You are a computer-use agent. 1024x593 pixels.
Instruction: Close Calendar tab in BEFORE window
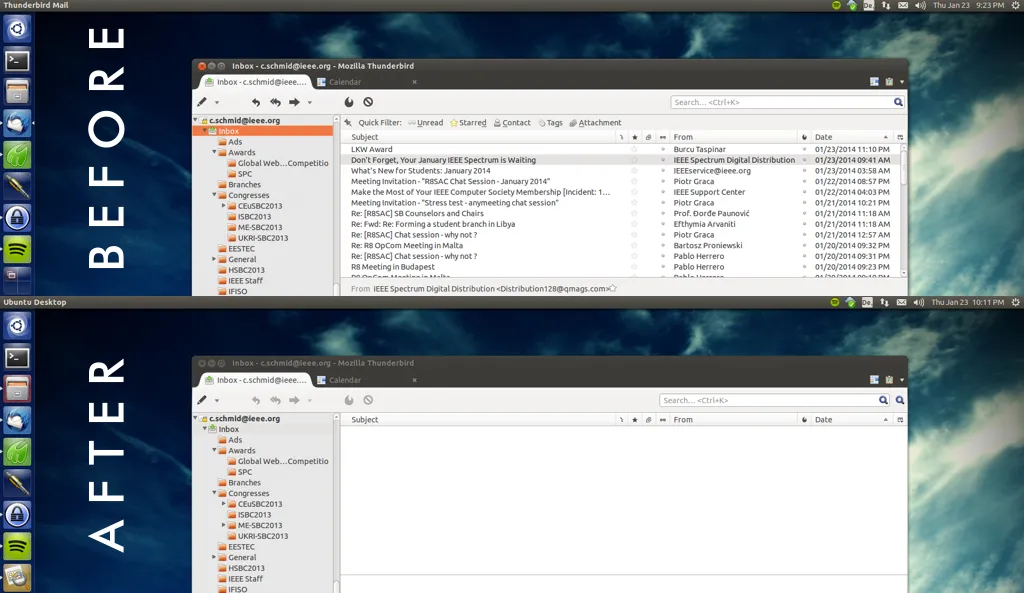pyautogui.click(x=414, y=82)
